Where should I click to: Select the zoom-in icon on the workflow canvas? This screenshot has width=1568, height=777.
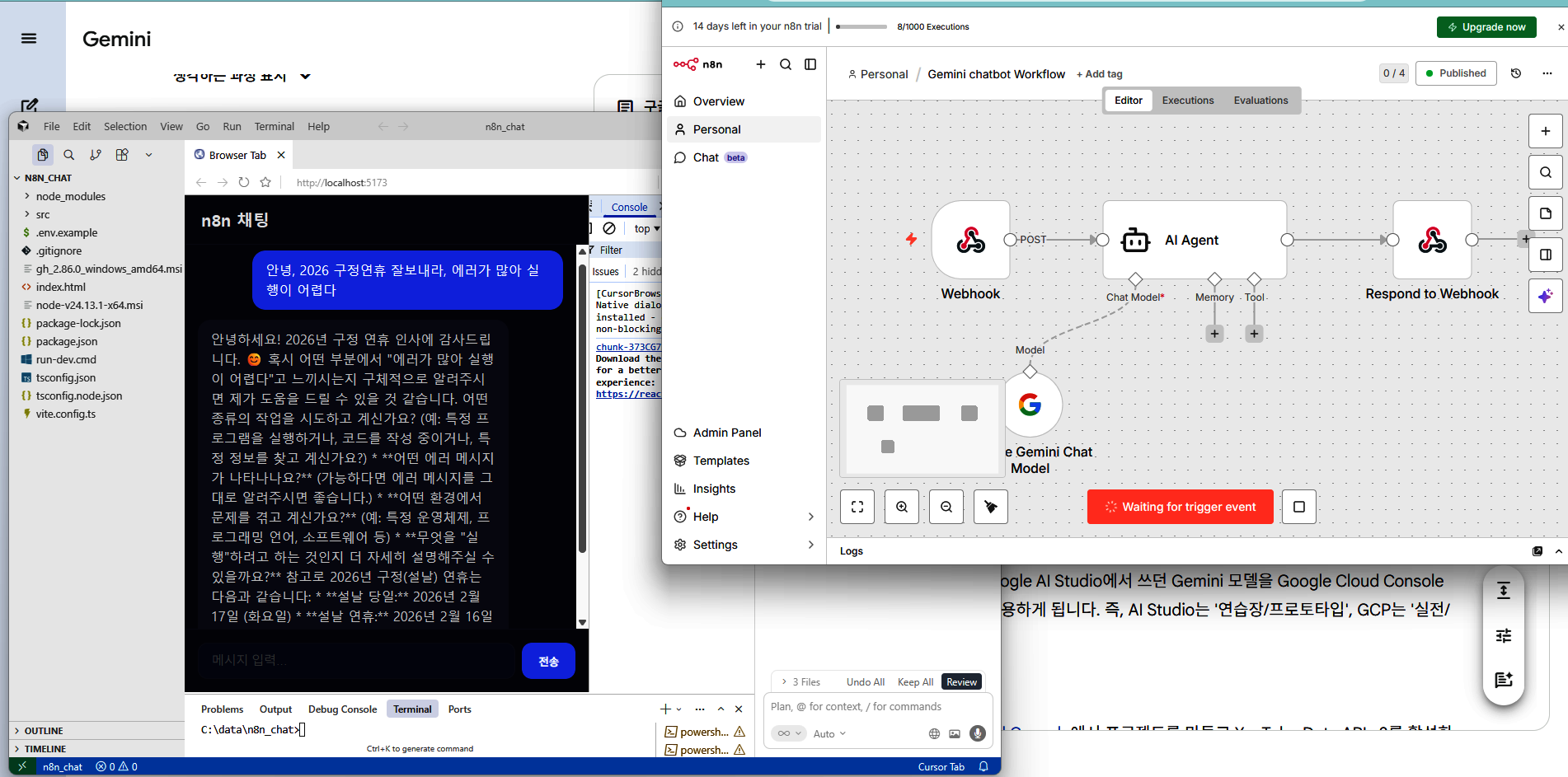(901, 507)
